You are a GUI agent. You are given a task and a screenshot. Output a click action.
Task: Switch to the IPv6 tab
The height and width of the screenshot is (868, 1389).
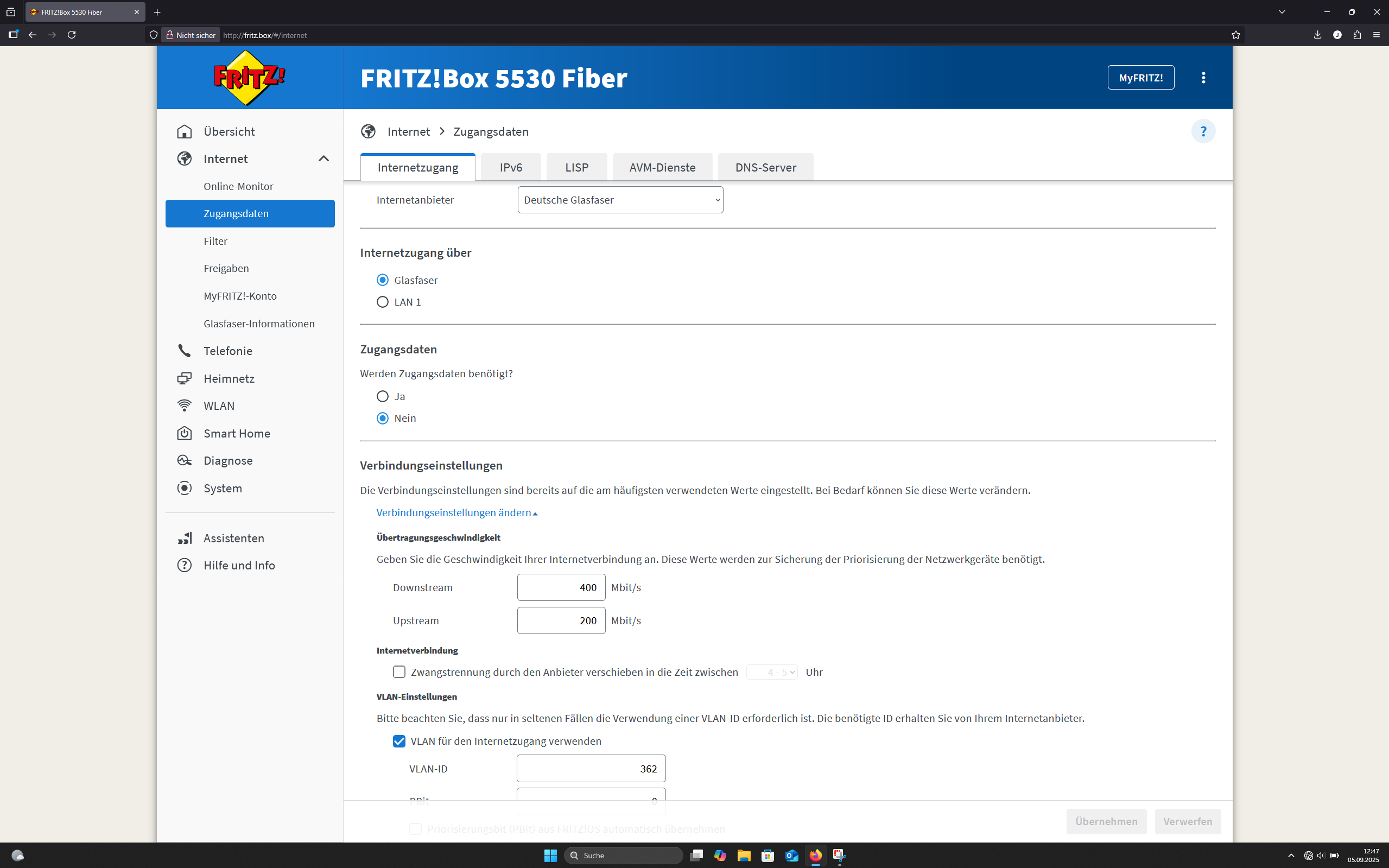pos(511,167)
